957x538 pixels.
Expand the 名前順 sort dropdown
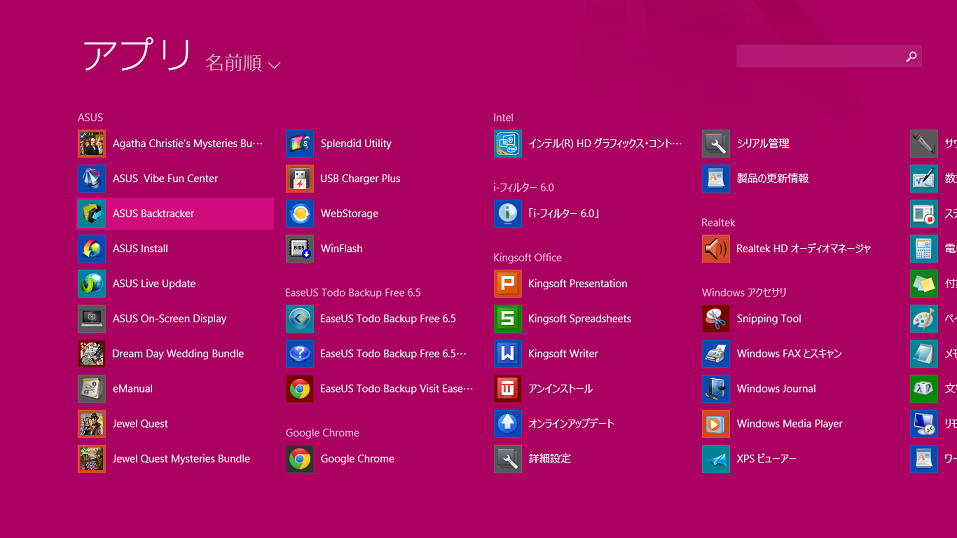243,63
